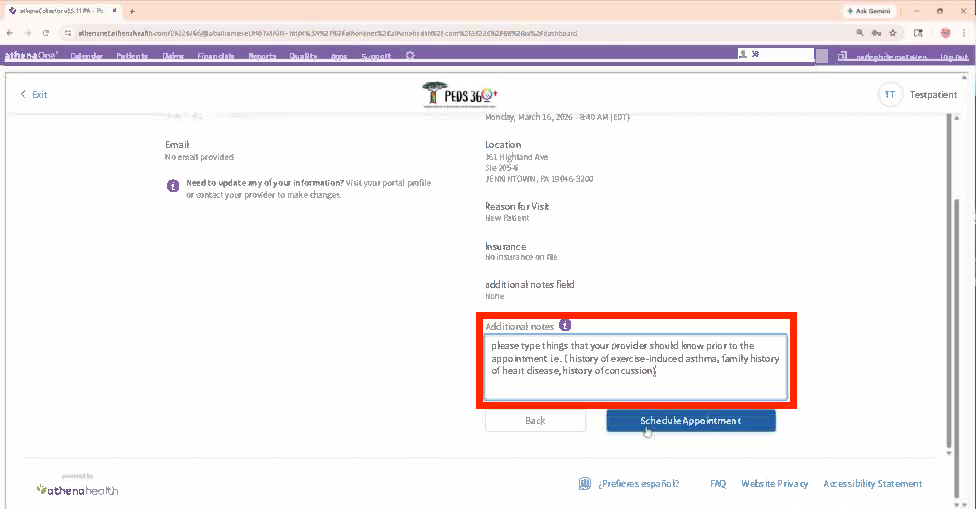Go back with the browser back arrow
976x509 pixels.
pyautogui.click(x=10, y=33)
